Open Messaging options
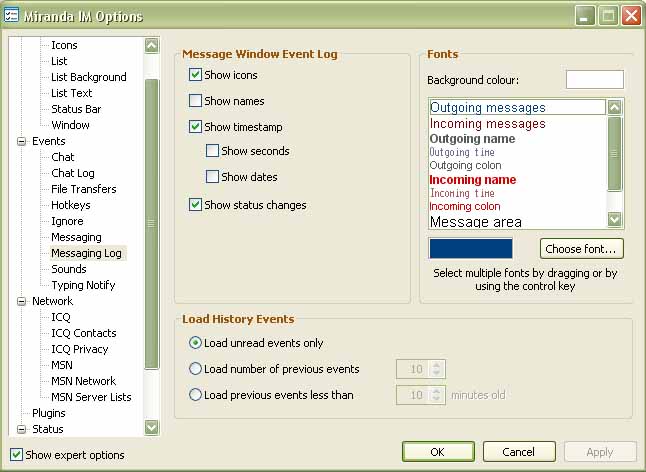Screen dimensions: 646x472 pos(76,237)
